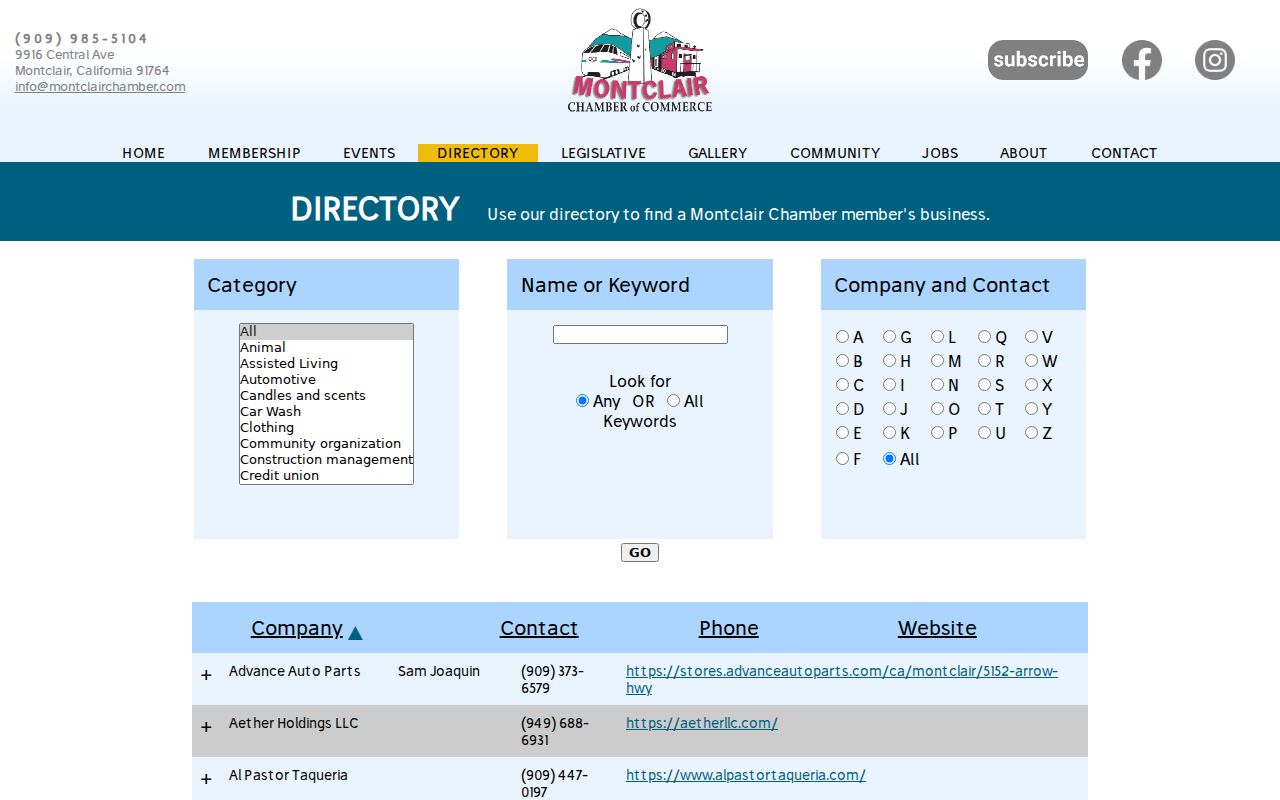1280x800 pixels.
Task: Filter companies by letter S
Action: point(984,385)
